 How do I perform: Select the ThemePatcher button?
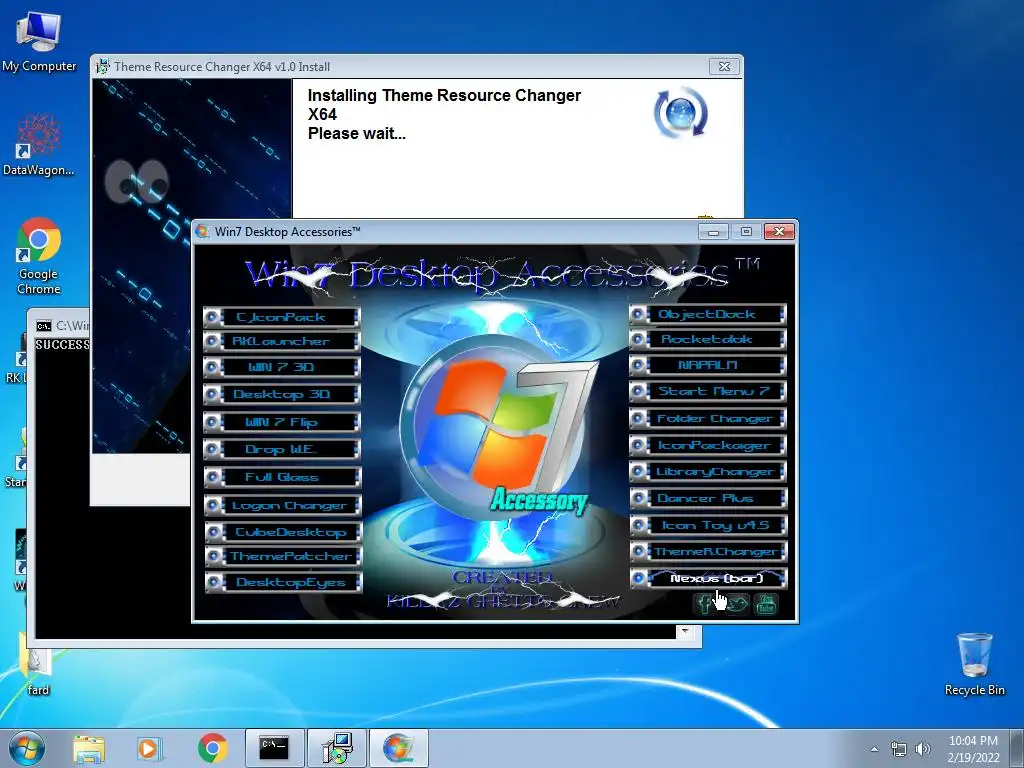282,556
